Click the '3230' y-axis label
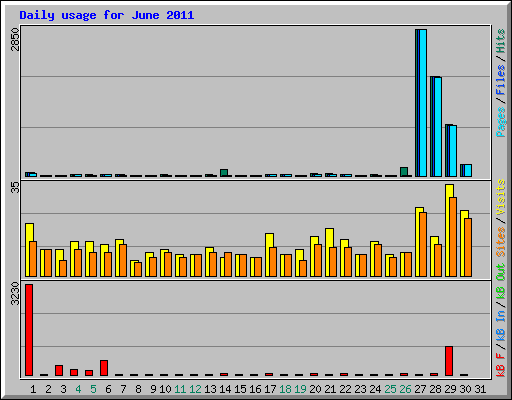 [x=15, y=293]
